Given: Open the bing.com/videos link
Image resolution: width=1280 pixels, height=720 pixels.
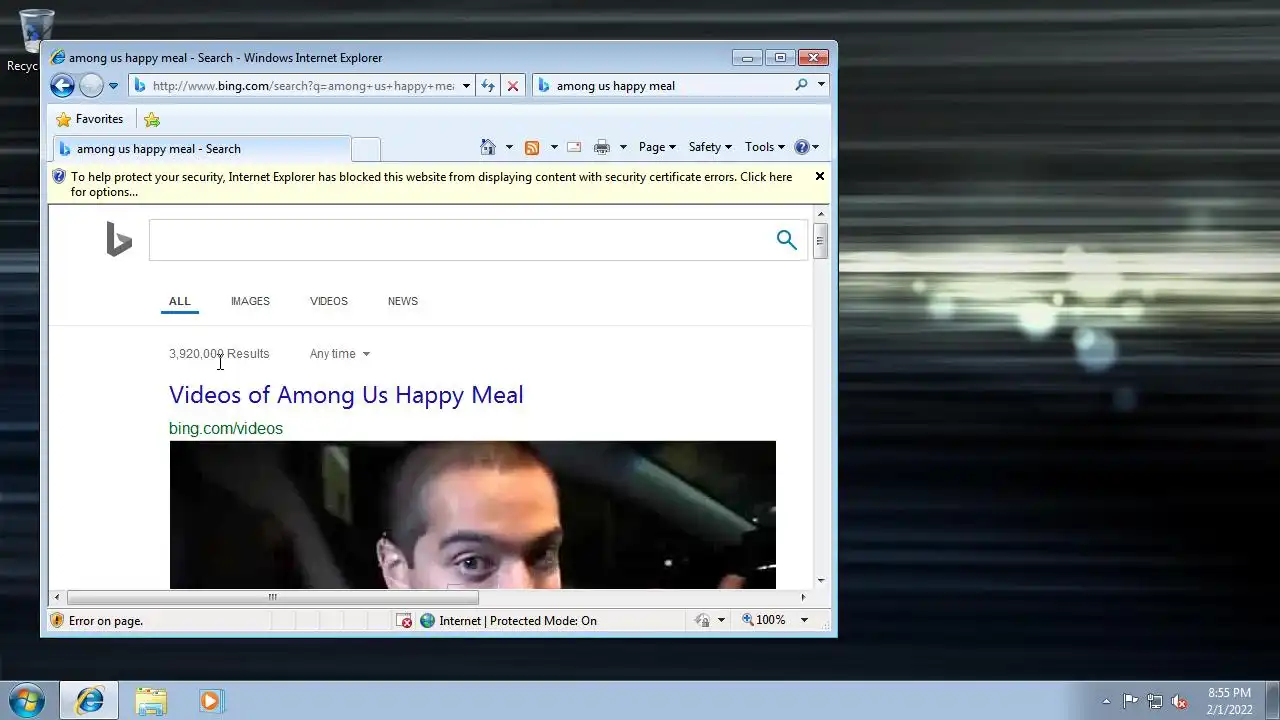Looking at the screenshot, I should pos(226,428).
